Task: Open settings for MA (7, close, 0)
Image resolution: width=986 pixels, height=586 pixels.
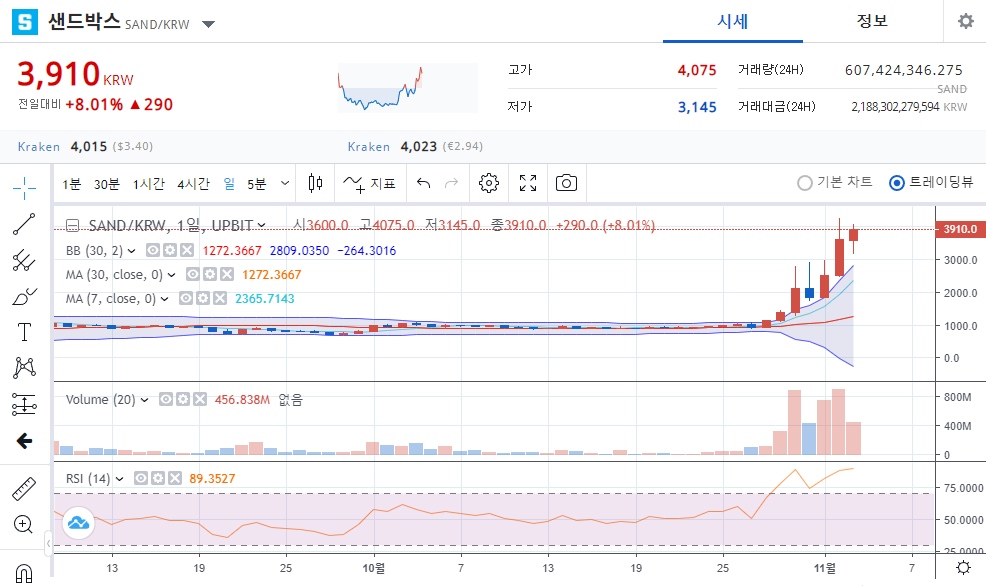Action: tap(202, 298)
